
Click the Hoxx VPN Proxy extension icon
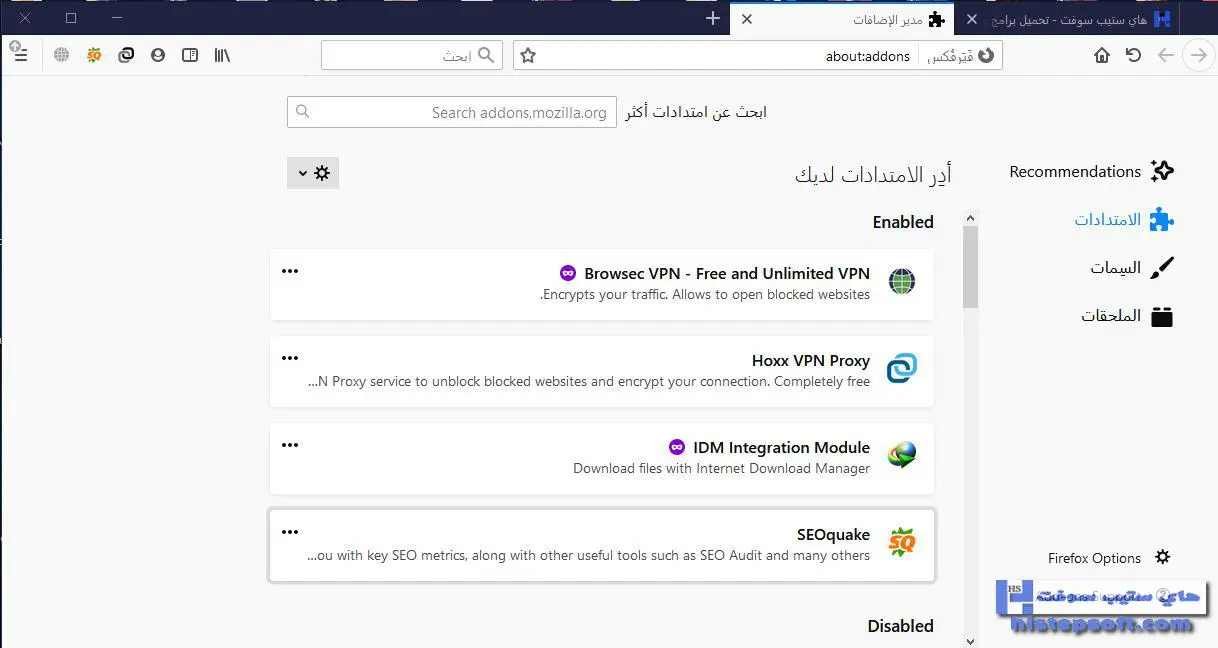[x=902, y=369]
